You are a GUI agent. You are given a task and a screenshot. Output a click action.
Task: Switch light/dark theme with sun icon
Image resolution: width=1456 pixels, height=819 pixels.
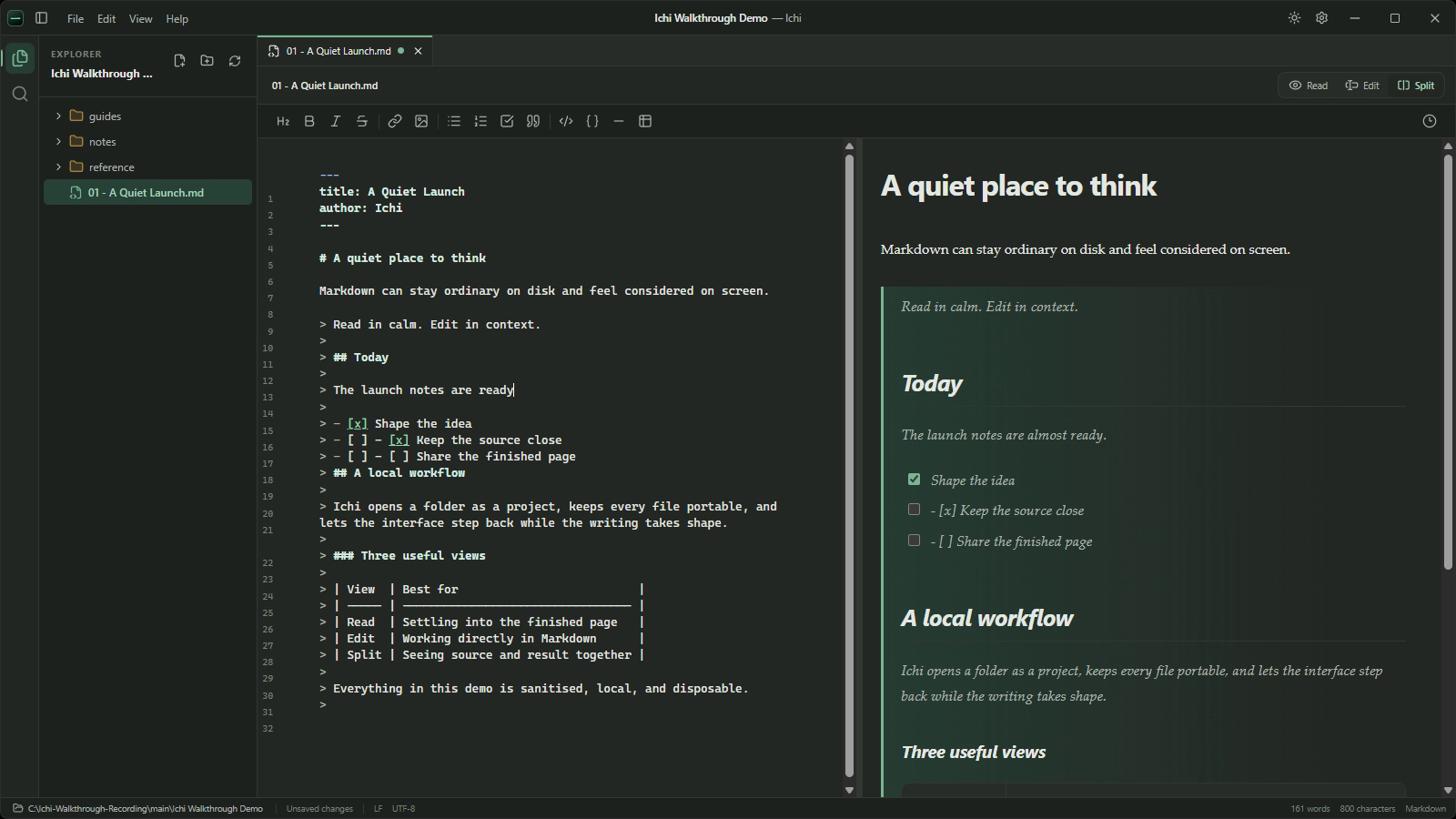pos(1294,18)
